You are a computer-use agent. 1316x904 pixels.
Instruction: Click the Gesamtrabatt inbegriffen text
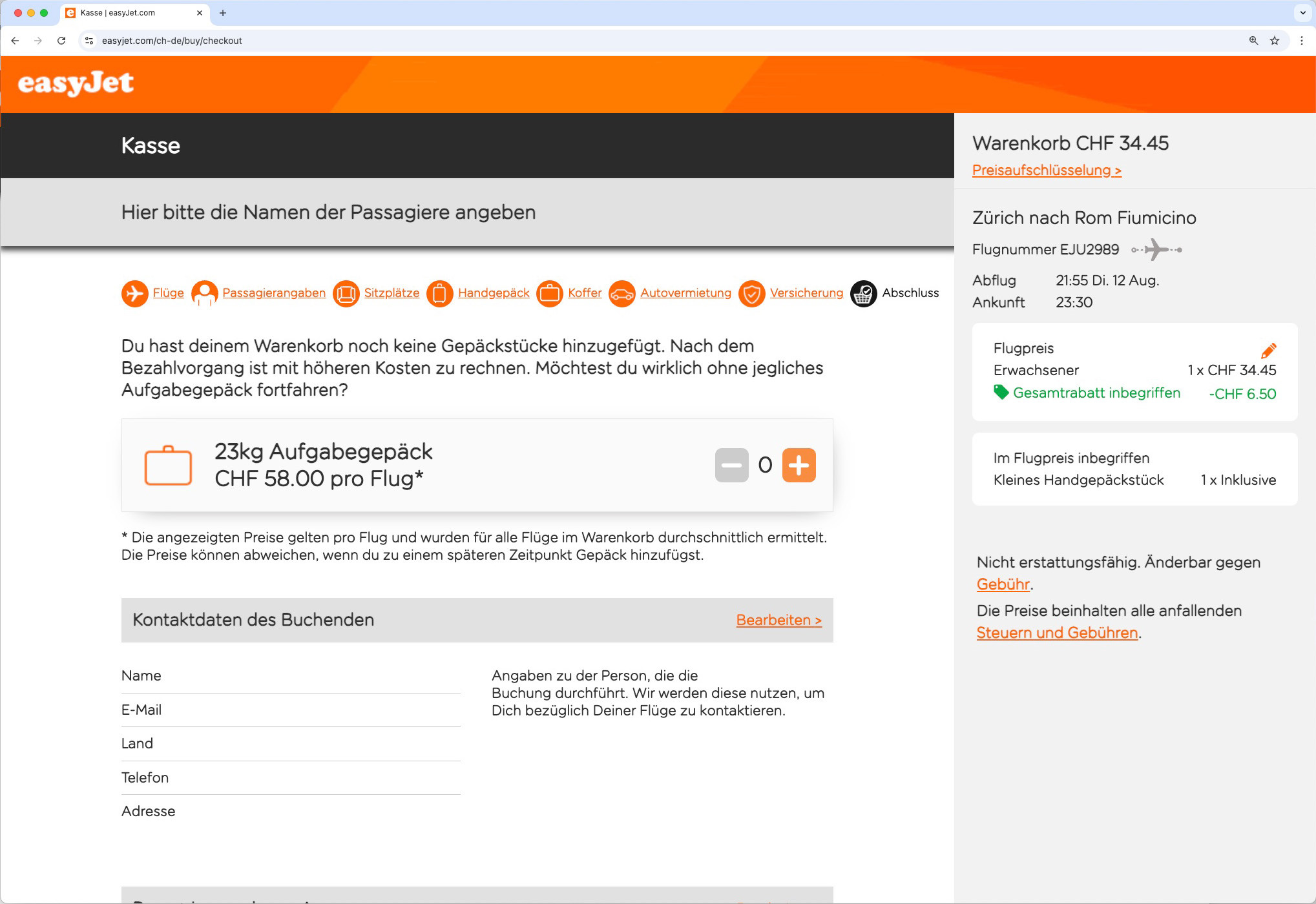point(1096,393)
